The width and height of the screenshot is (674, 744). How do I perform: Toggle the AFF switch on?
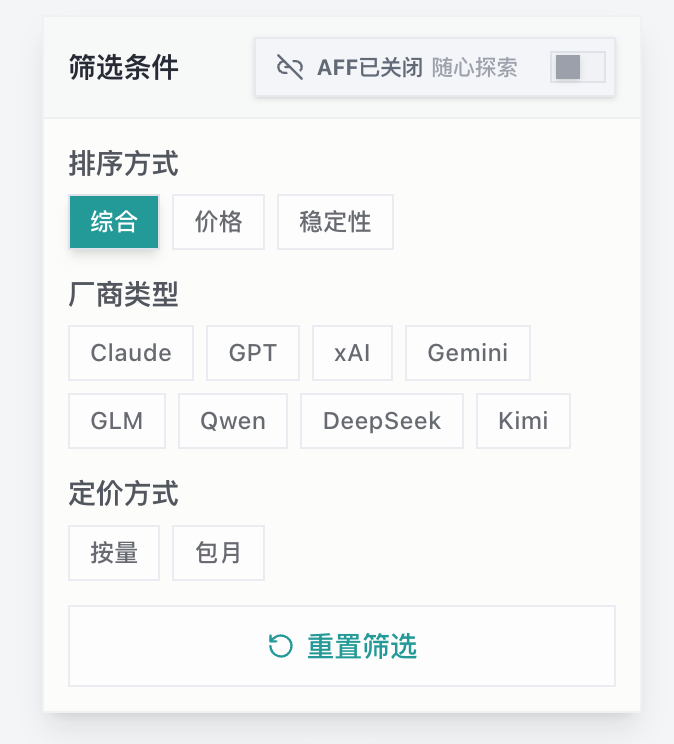(x=578, y=67)
